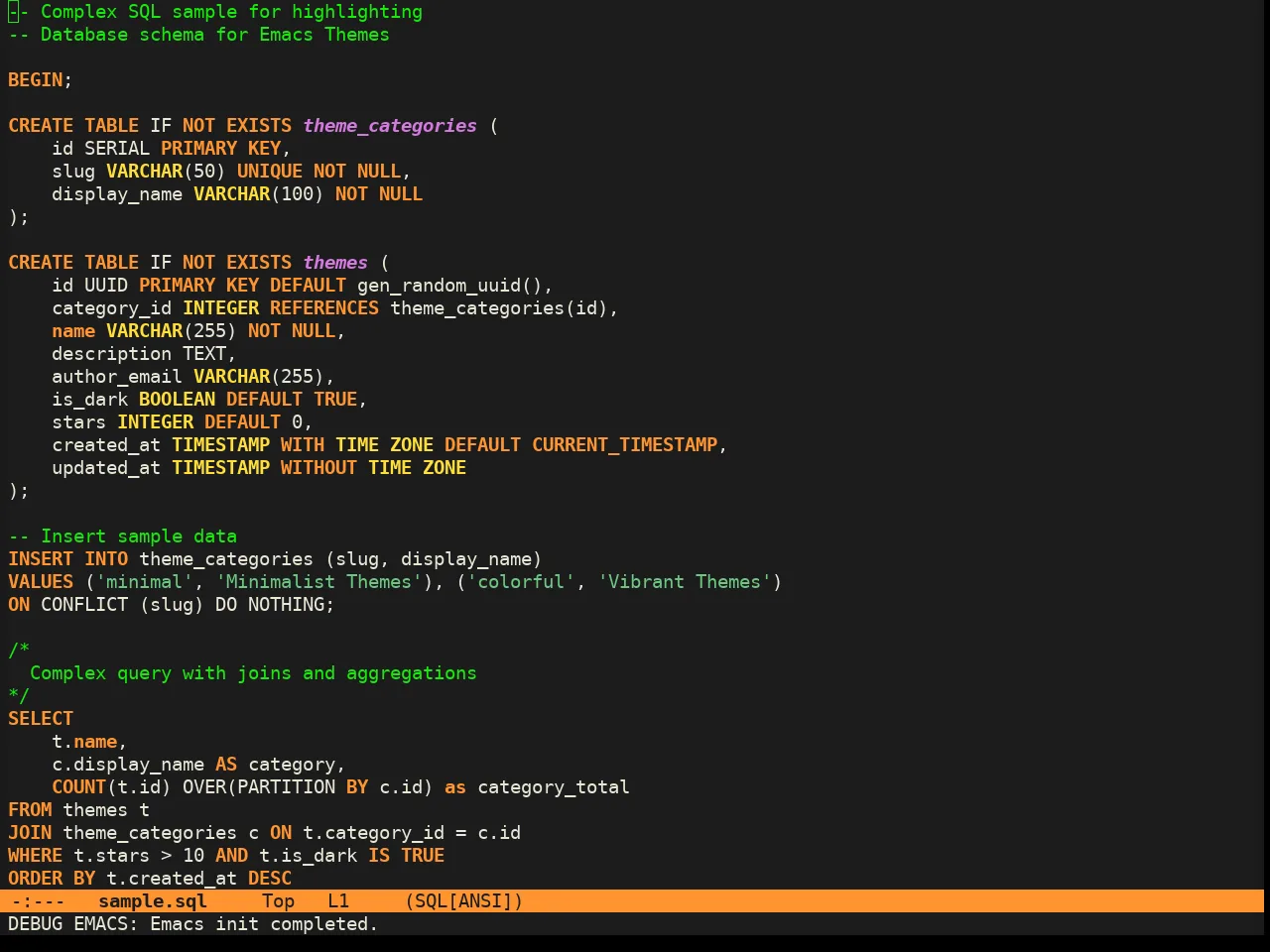Image resolution: width=1270 pixels, height=952 pixels.
Task: Click the 'minimal' string literal
Action: coord(144,582)
